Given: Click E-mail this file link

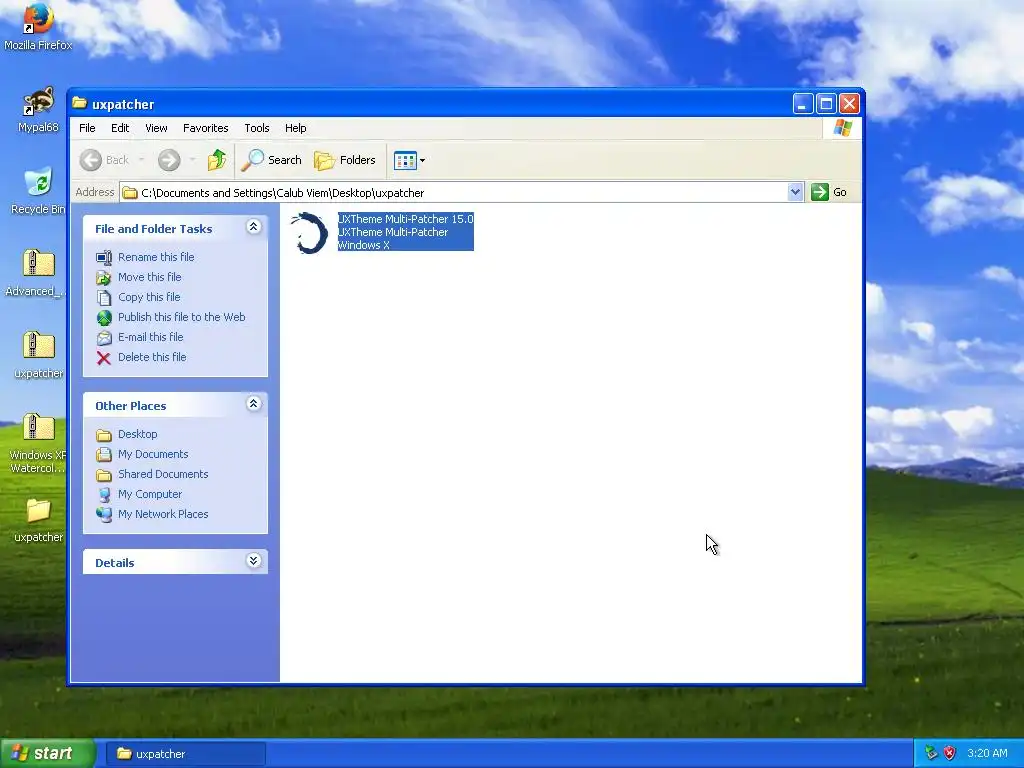Looking at the screenshot, I should tap(150, 337).
